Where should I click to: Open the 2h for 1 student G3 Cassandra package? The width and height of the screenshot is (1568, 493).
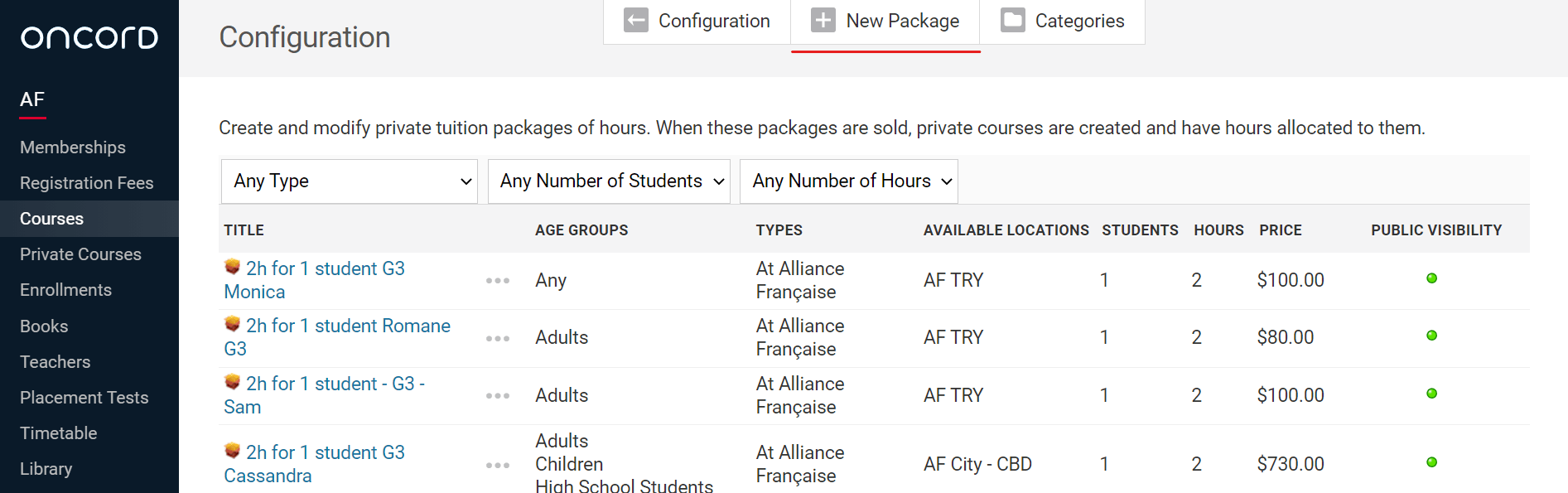click(325, 453)
